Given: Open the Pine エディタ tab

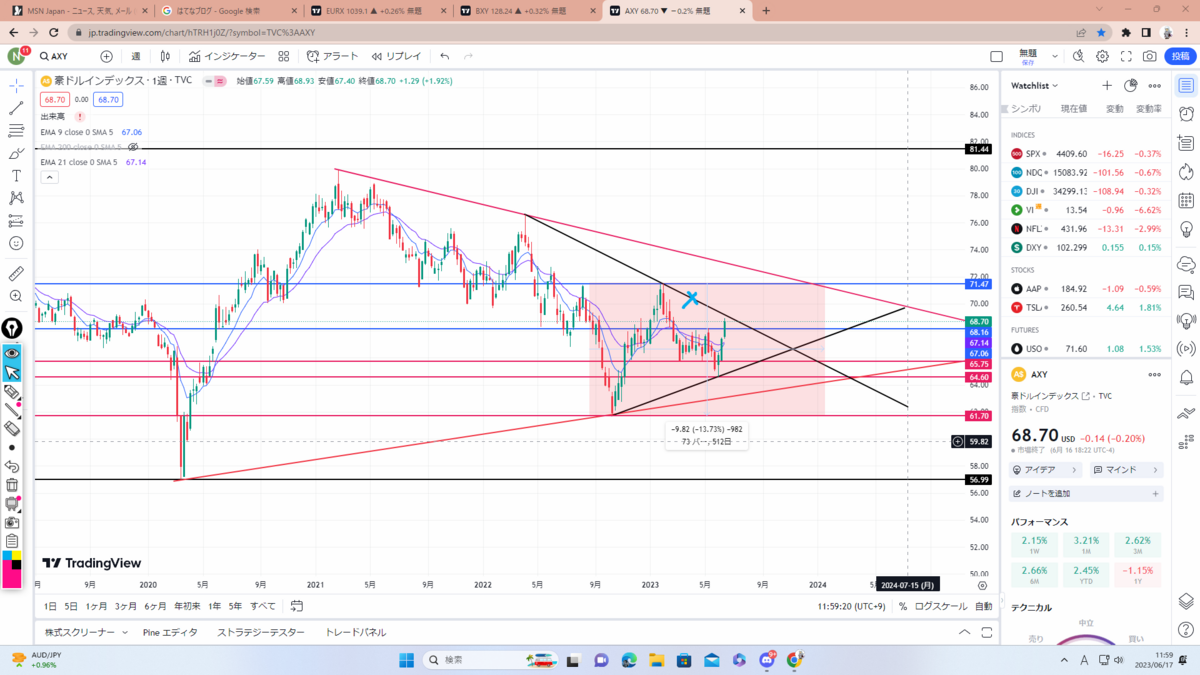Looking at the screenshot, I should pyautogui.click(x=170, y=632).
